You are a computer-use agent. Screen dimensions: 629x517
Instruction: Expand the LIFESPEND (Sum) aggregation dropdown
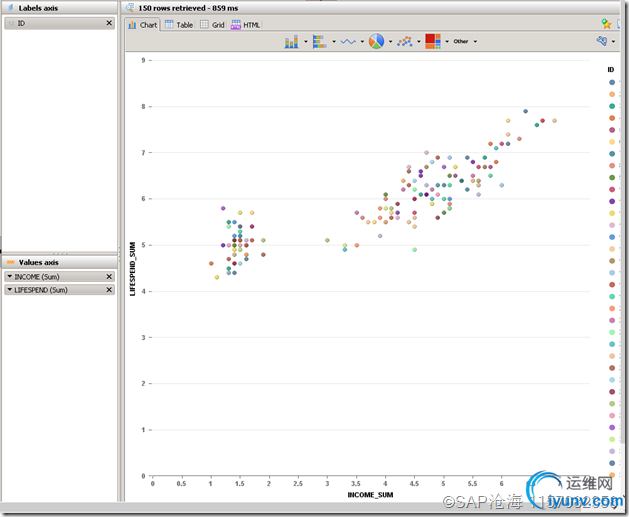click(10, 290)
